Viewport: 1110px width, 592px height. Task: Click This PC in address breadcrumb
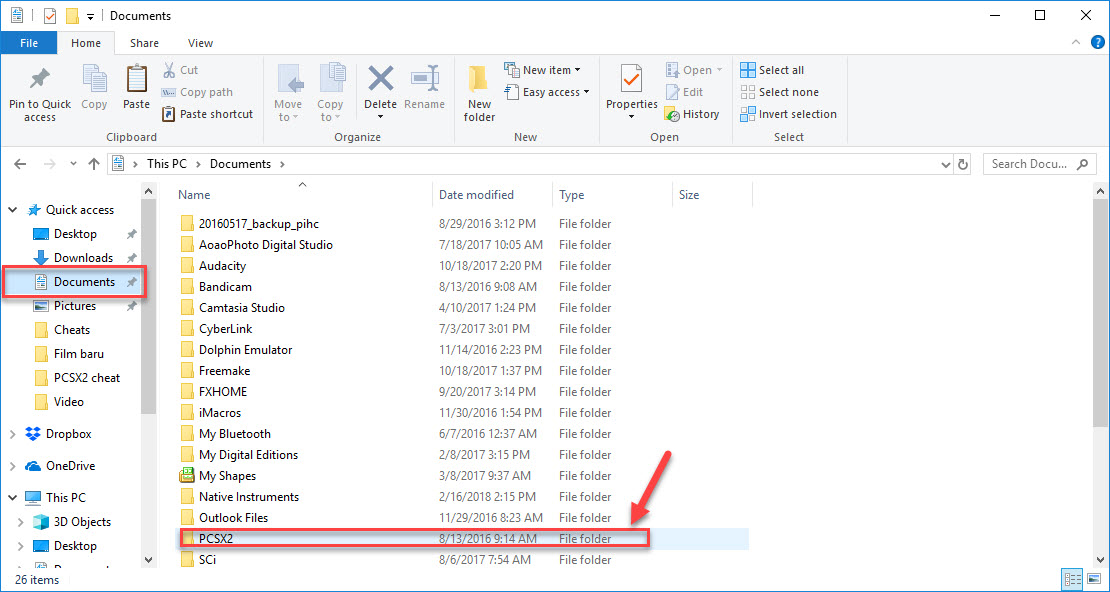[x=168, y=164]
